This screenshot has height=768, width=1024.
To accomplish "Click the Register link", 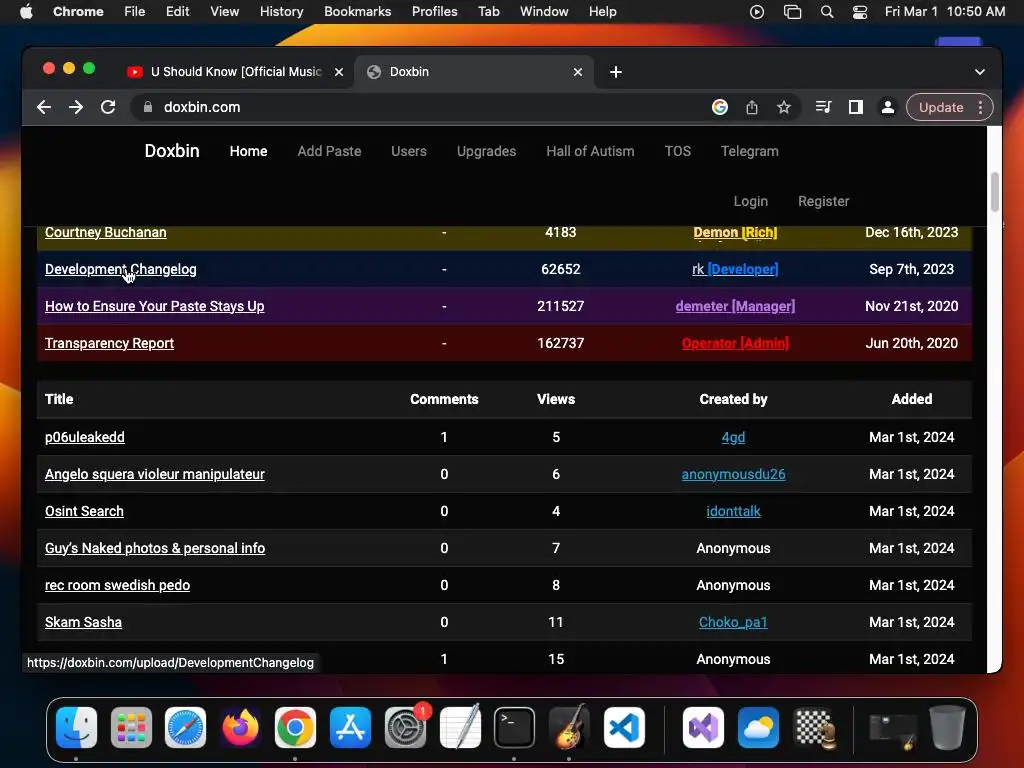I will (824, 201).
